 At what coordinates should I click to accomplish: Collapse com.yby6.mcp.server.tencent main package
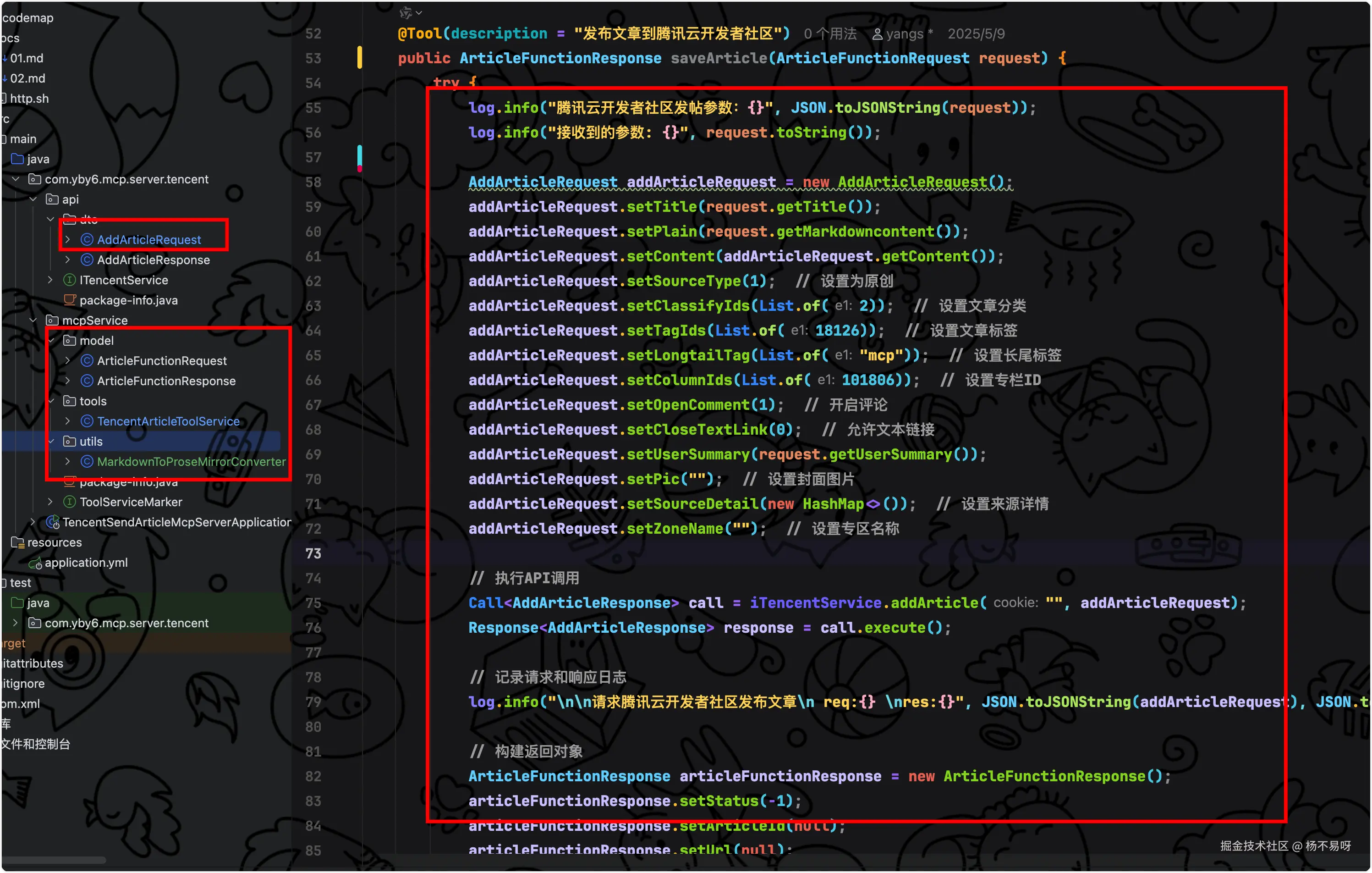coord(16,179)
